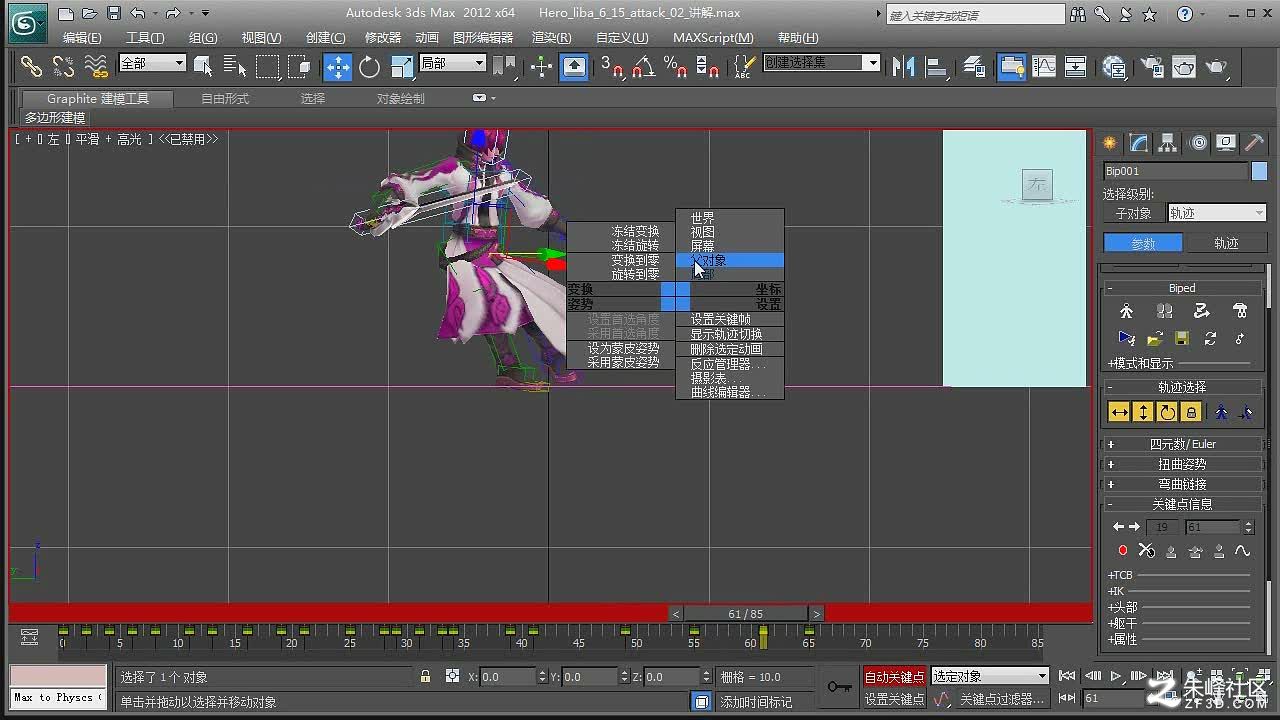1280x720 pixels.
Task: Open the 轨迹 selection level dropdown
Action: coord(1217,213)
